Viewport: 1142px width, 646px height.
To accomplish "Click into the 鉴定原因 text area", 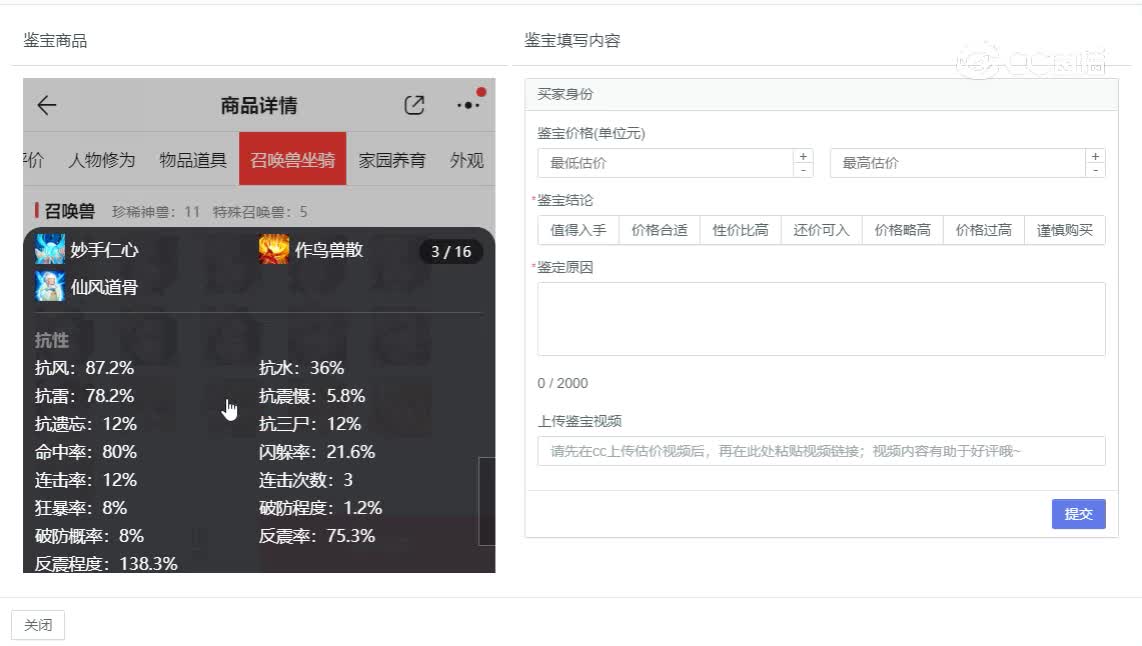I will (x=822, y=319).
